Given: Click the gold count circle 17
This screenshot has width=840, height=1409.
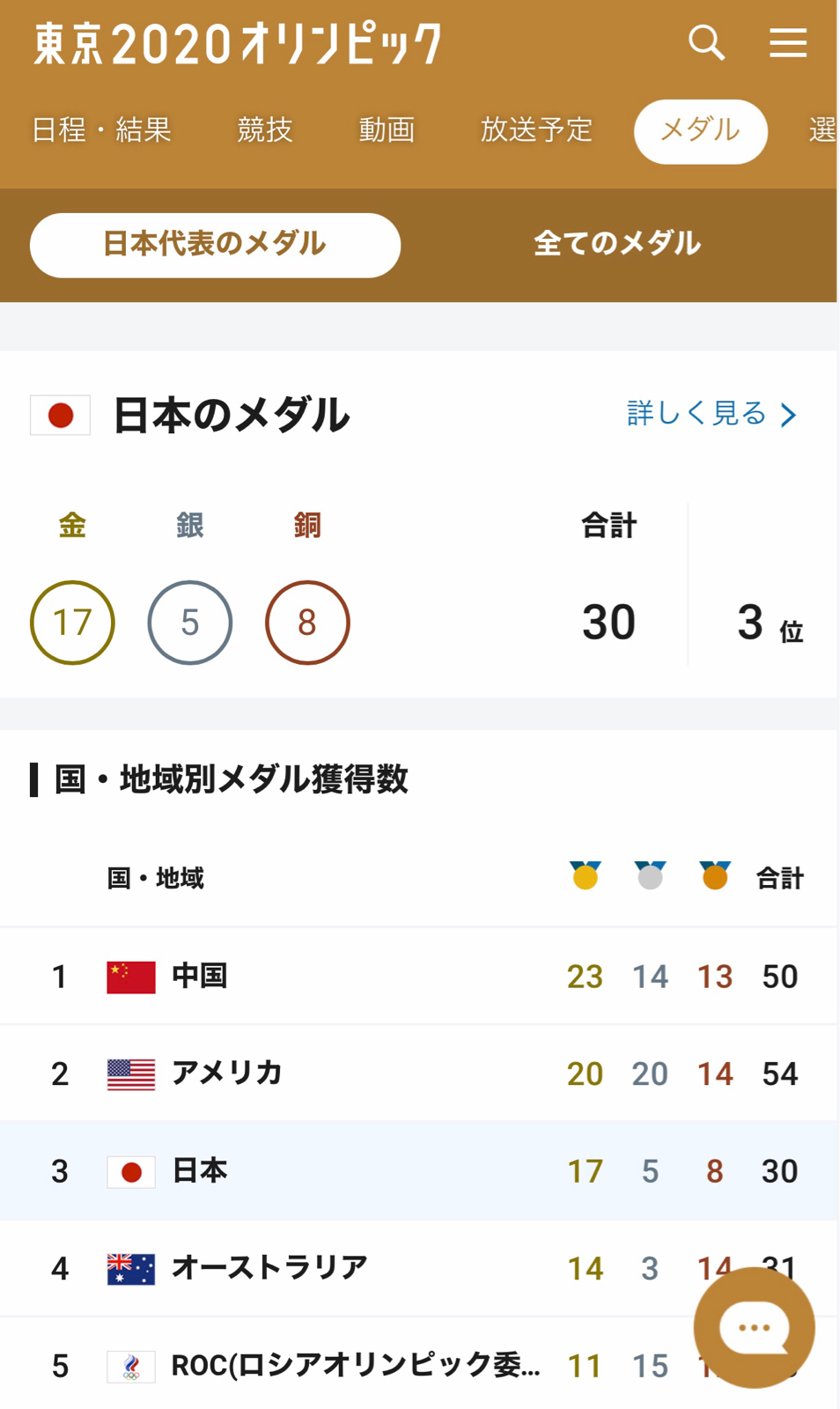Looking at the screenshot, I should point(72,623).
